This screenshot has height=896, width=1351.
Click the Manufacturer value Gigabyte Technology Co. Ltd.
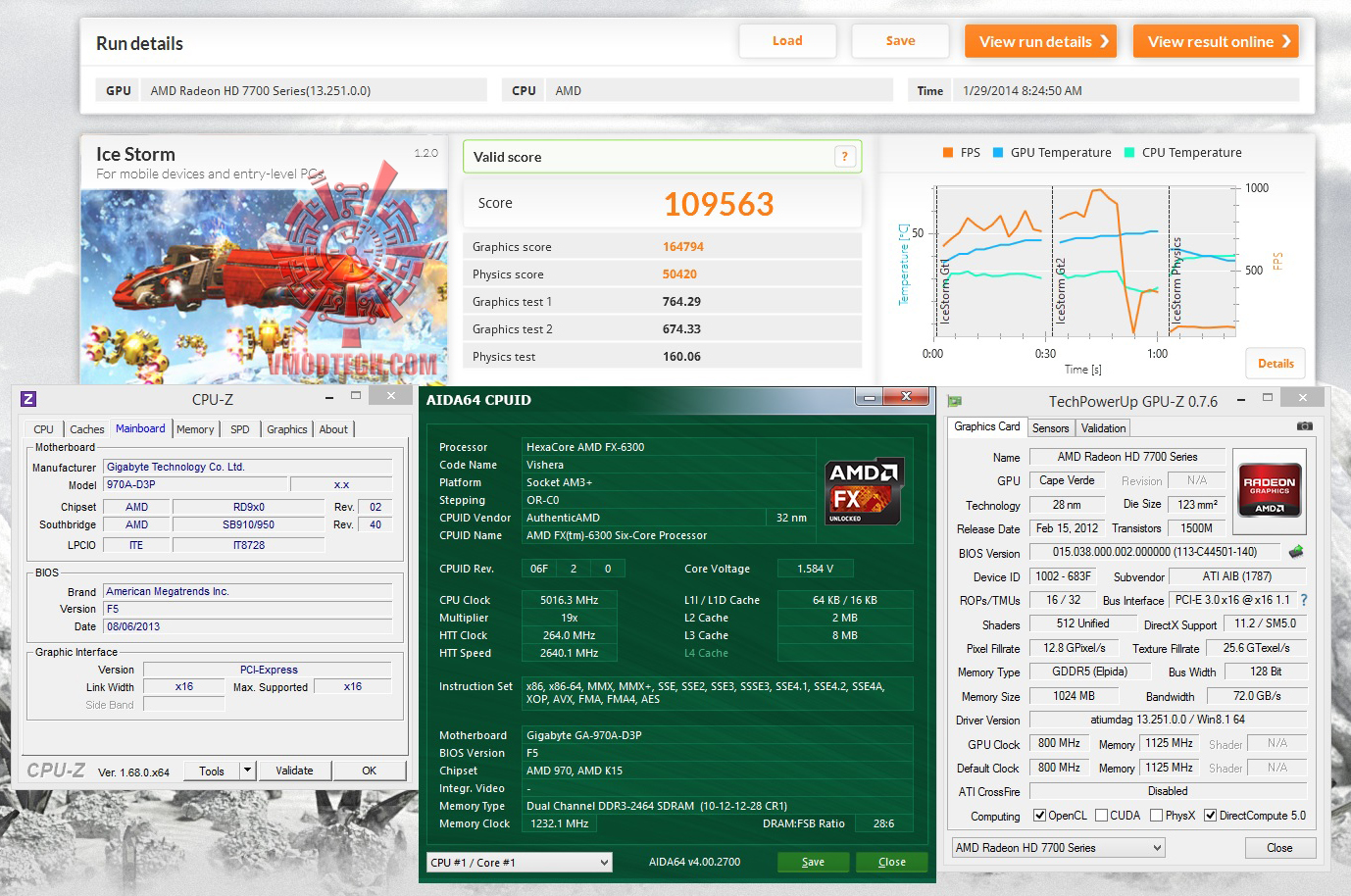249,467
